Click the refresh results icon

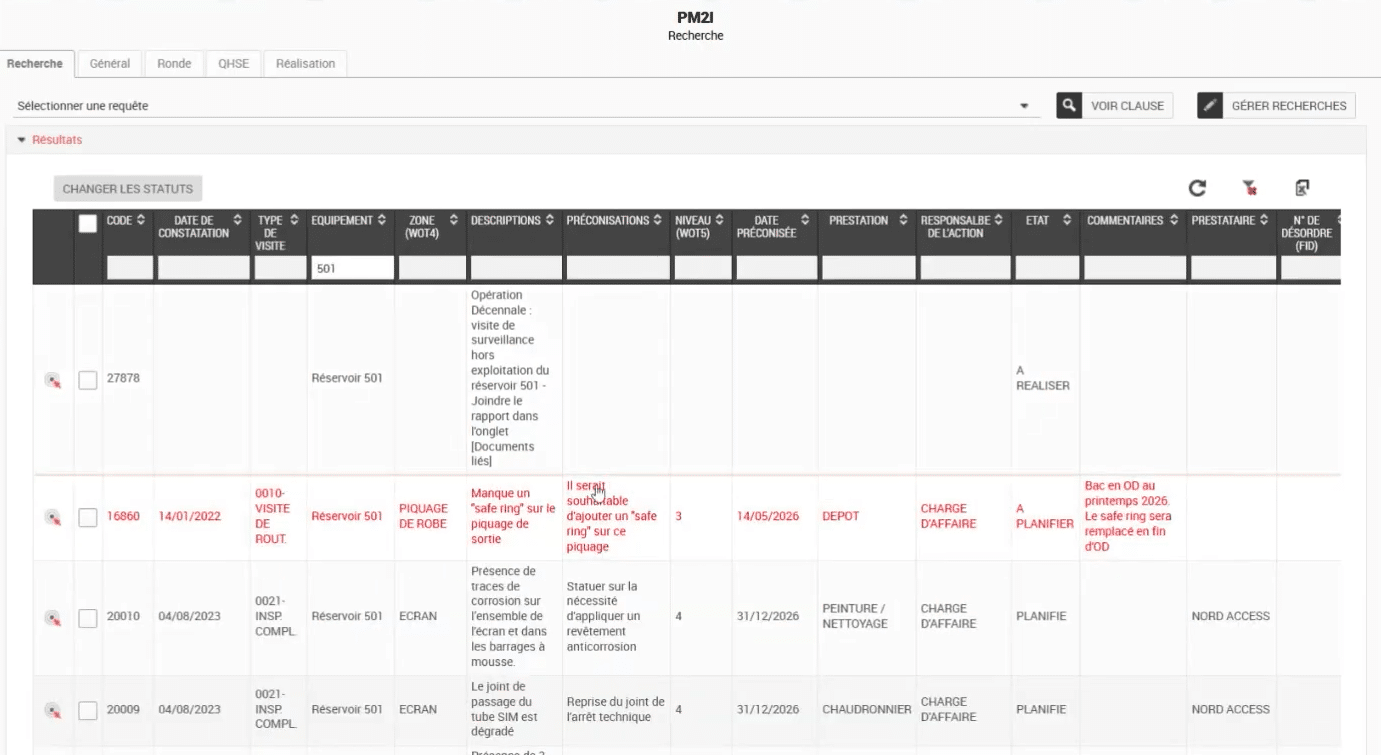pos(1197,188)
